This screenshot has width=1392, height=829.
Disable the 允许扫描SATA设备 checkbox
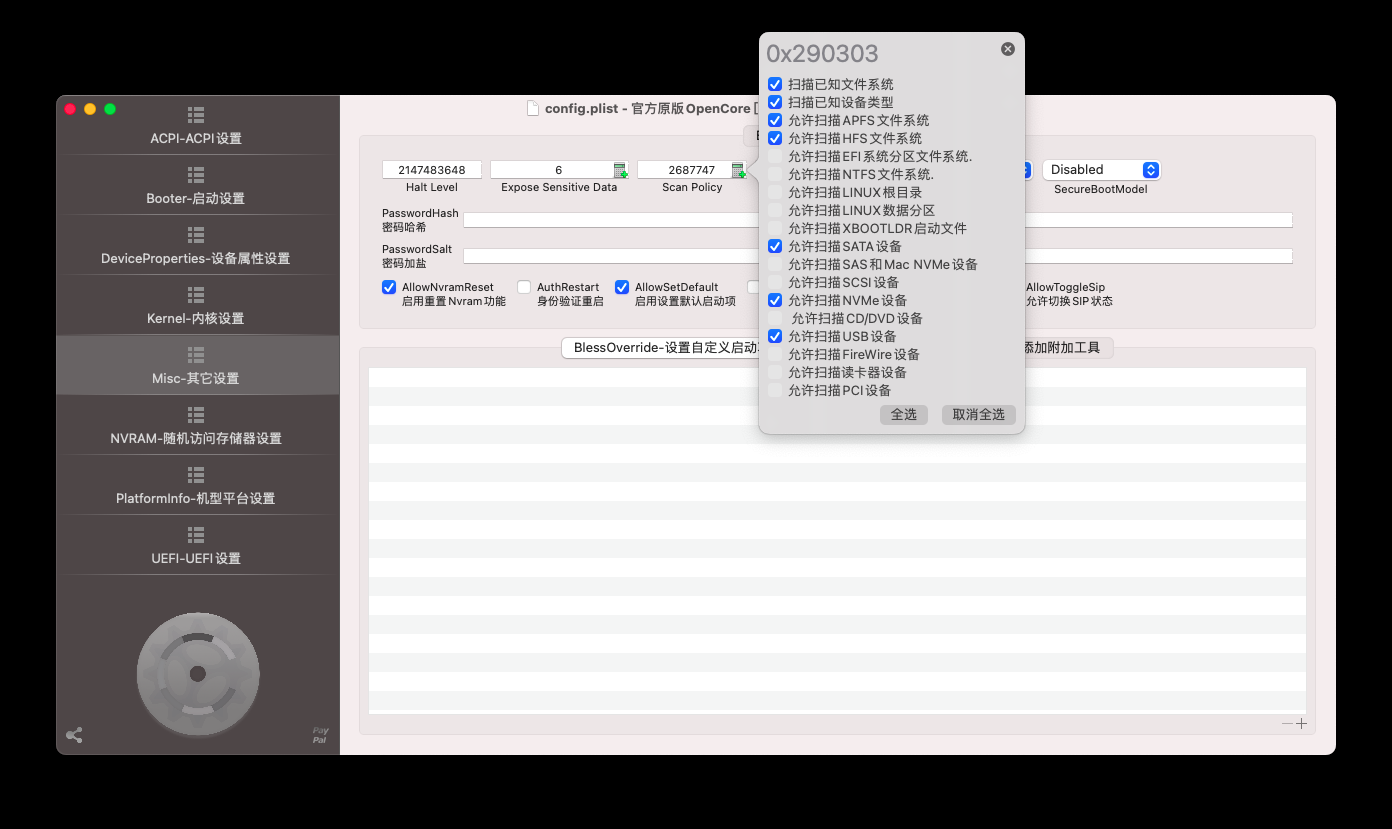coord(775,246)
